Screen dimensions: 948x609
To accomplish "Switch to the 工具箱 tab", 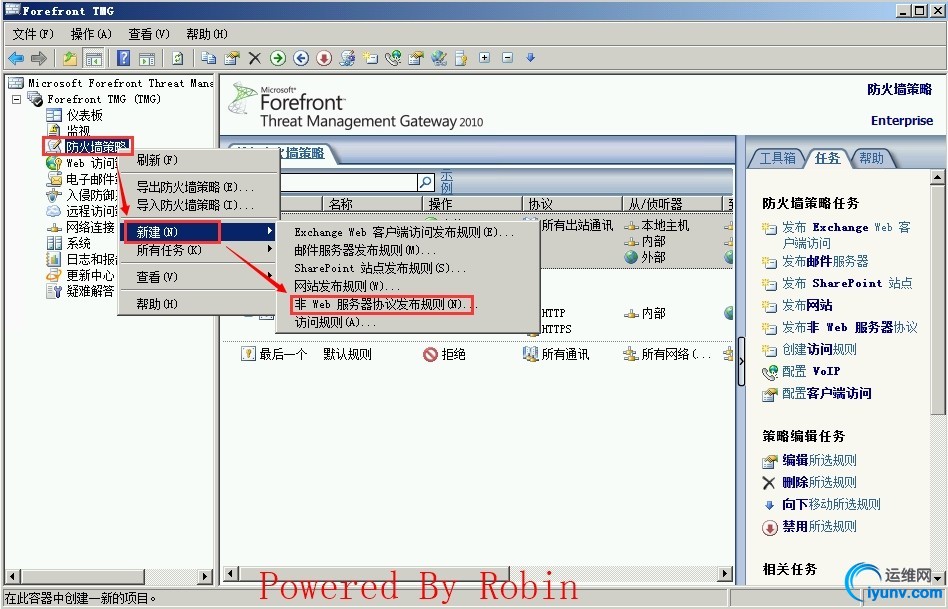I will point(777,158).
